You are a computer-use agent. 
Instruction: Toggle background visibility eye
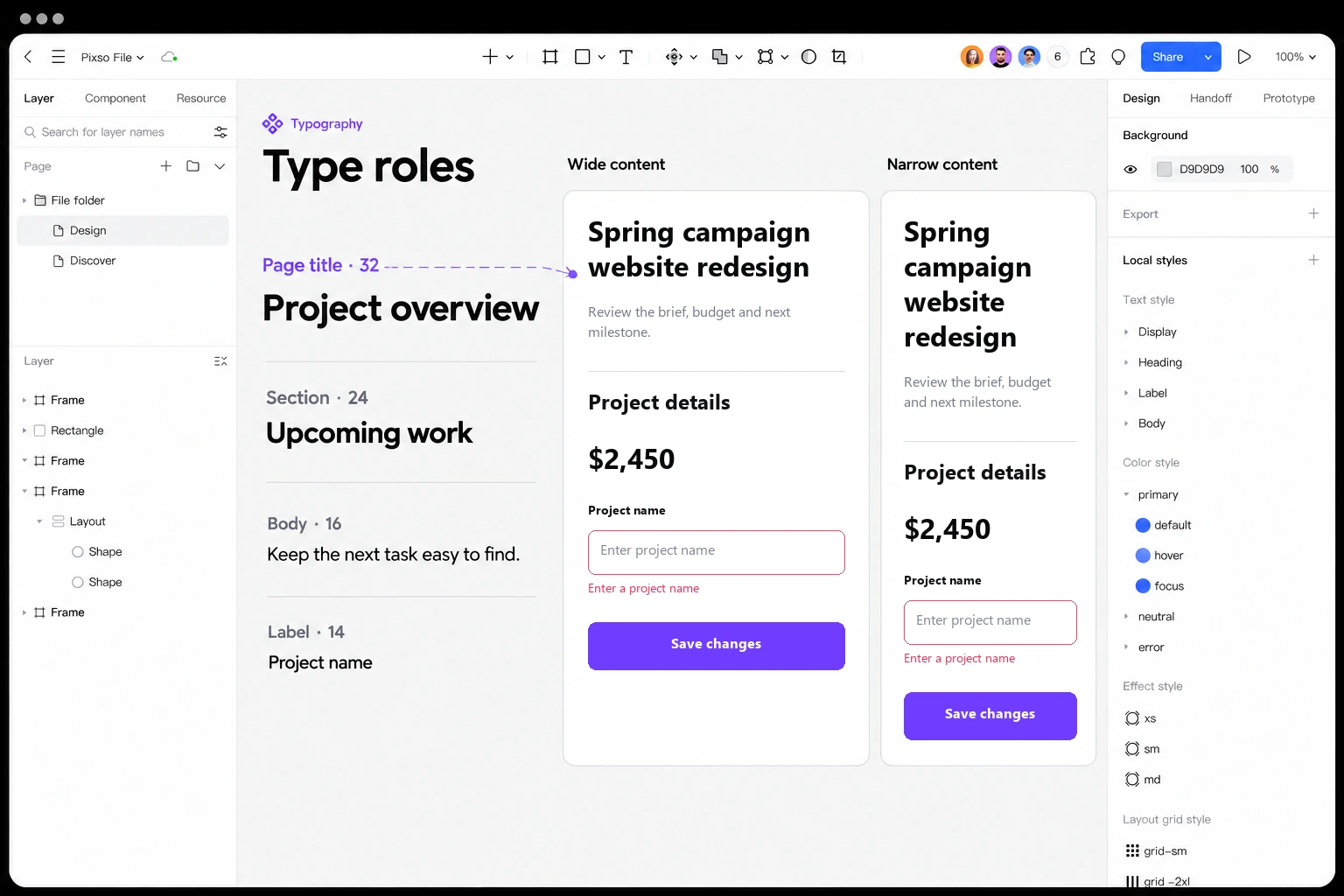(1130, 170)
